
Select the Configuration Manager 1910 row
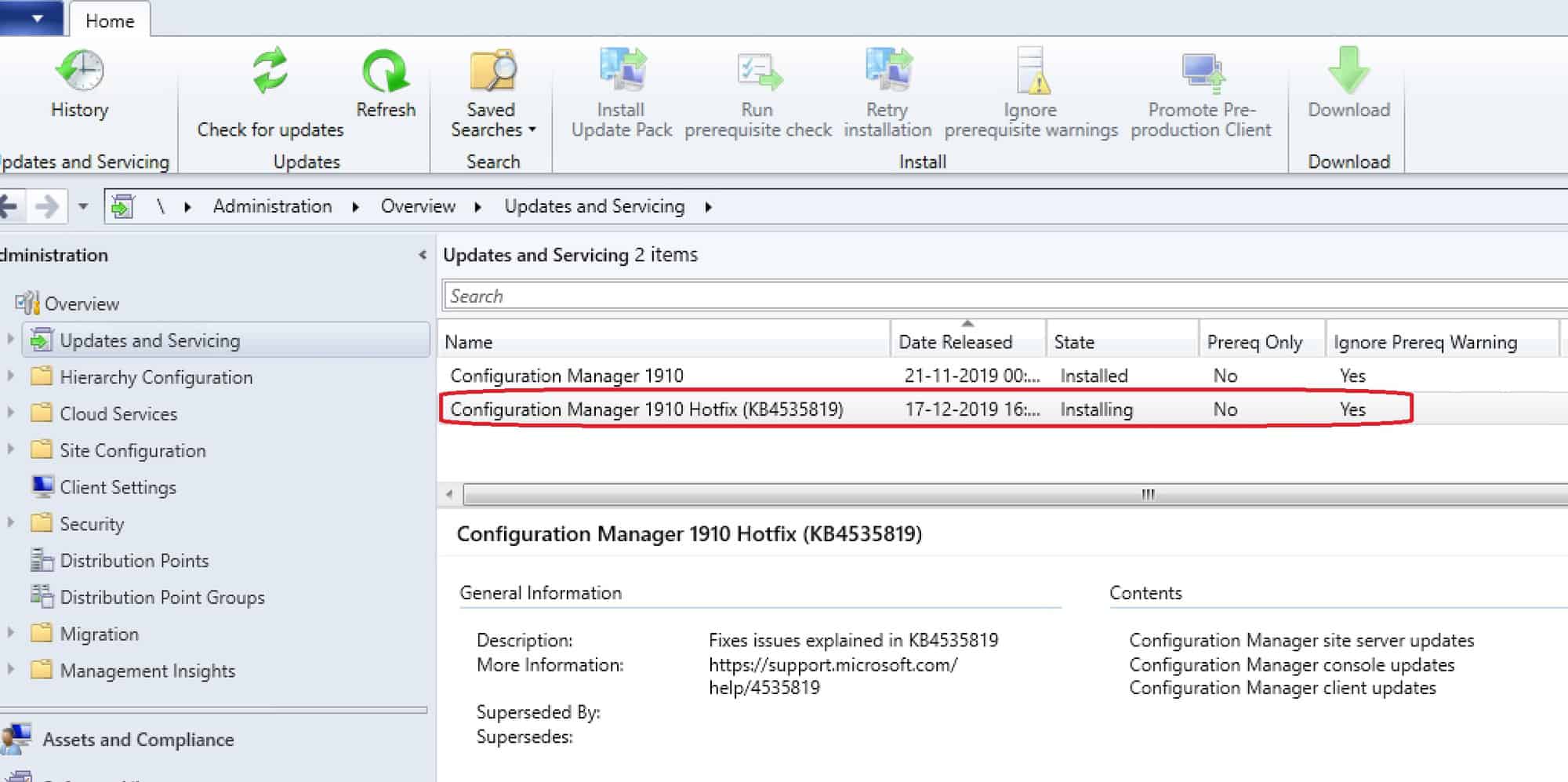1003,376
